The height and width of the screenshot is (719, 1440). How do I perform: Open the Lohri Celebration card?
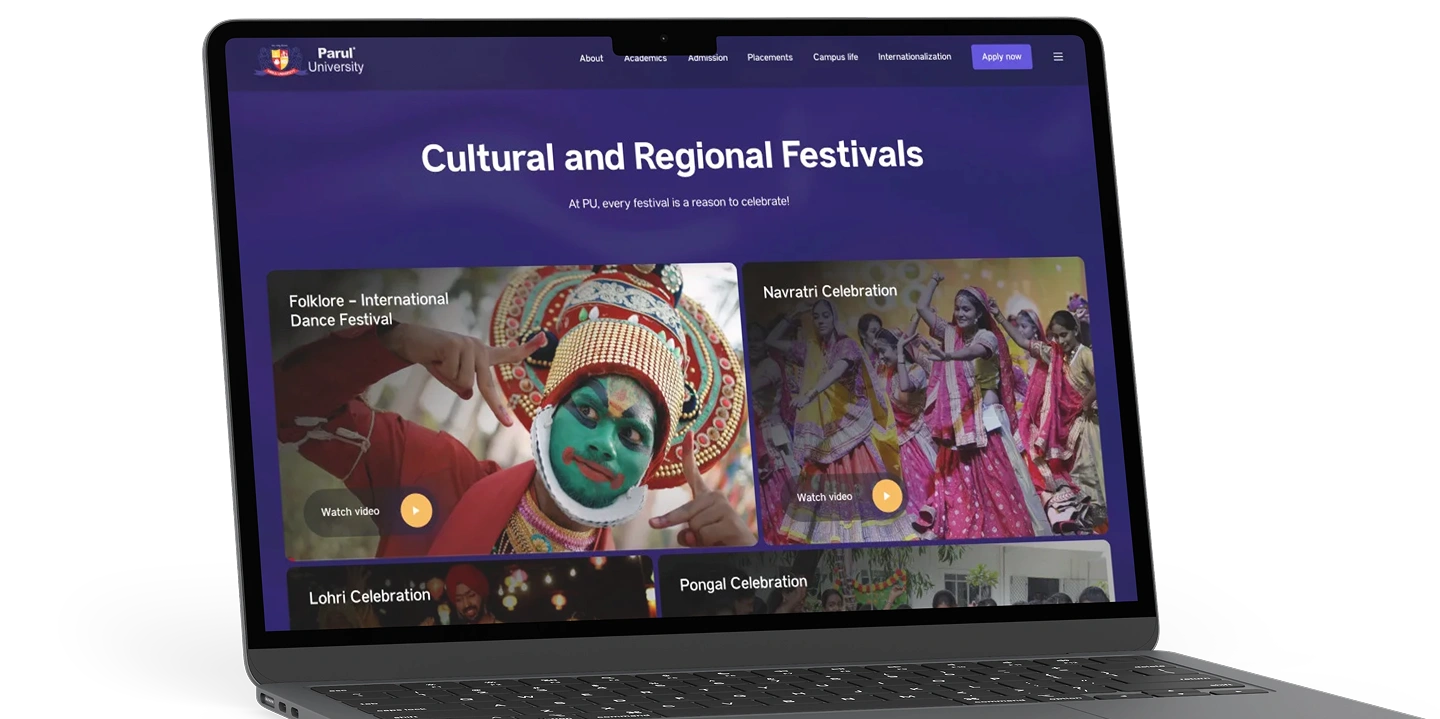tap(369, 597)
